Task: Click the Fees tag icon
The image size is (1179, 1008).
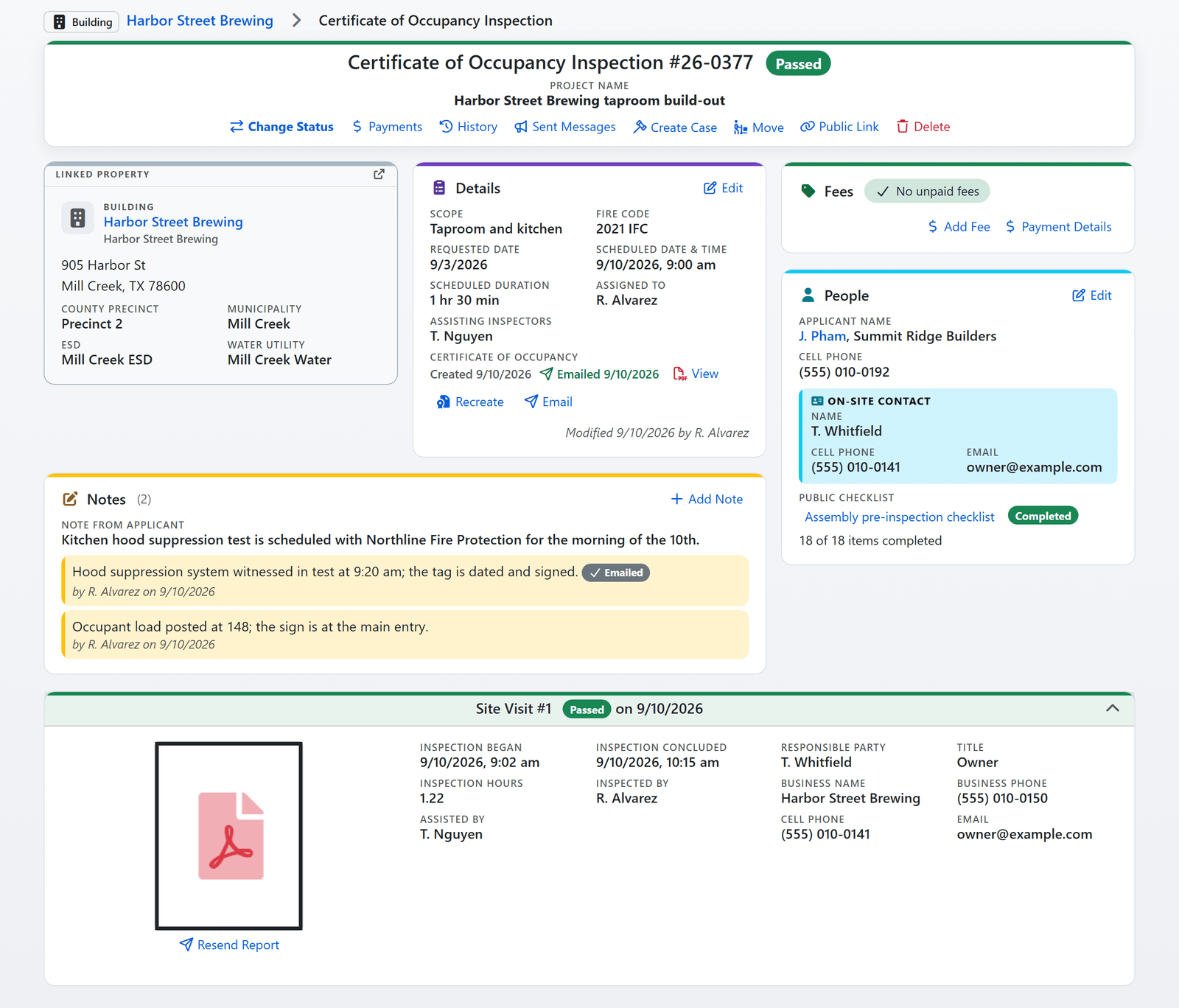Action: pyautogui.click(x=808, y=191)
